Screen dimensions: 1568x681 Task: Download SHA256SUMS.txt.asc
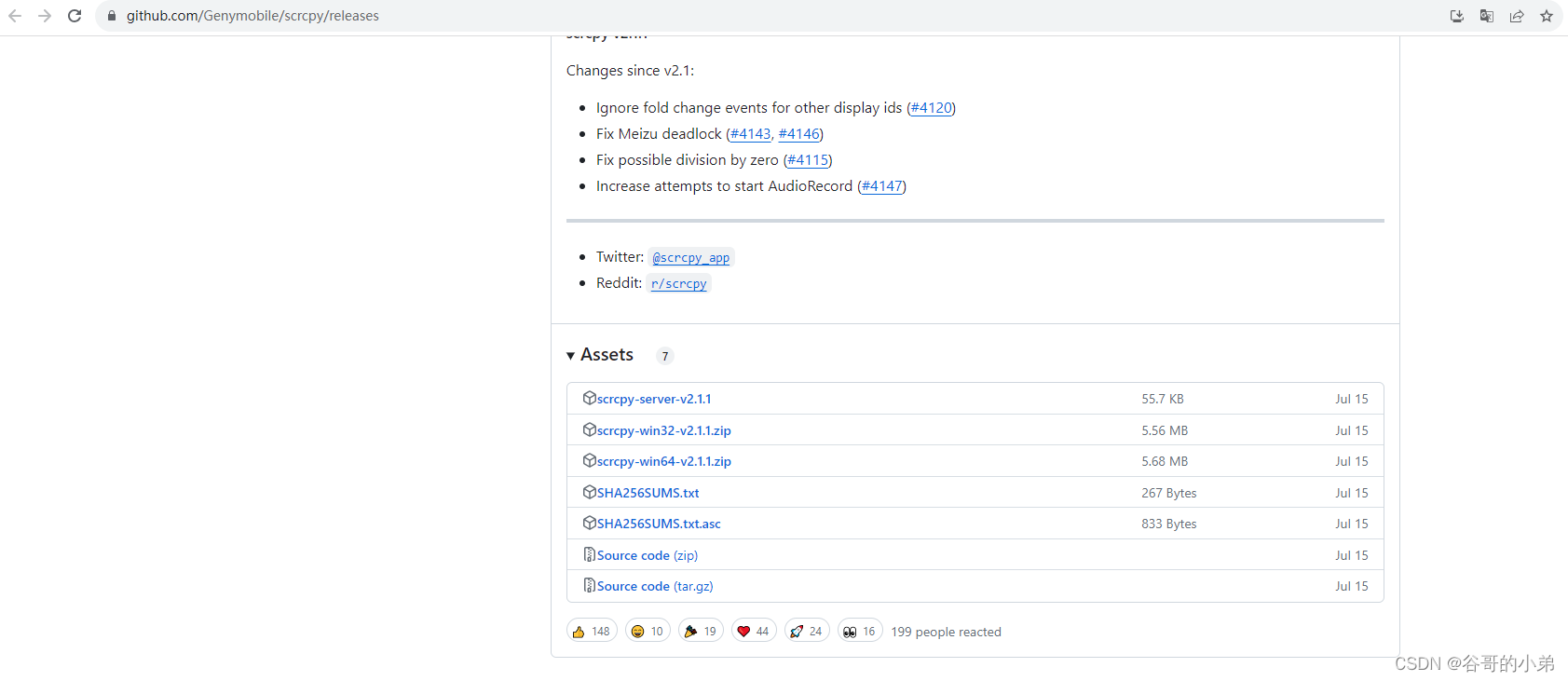pyautogui.click(x=659, y=524)
